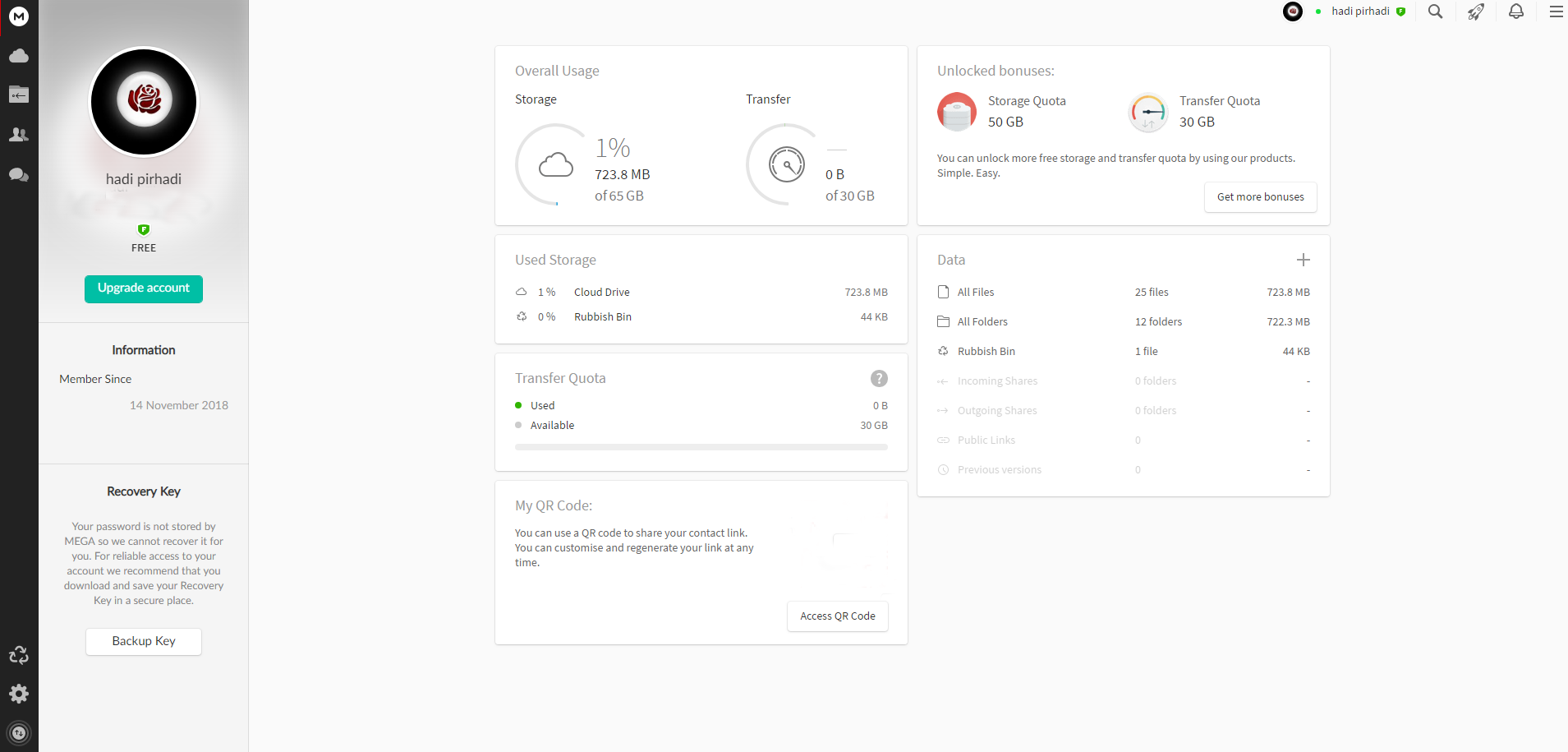The image size is (1568, 752).
Task: Click the Recovery Key heading
Action: click(x=144, y=491)
